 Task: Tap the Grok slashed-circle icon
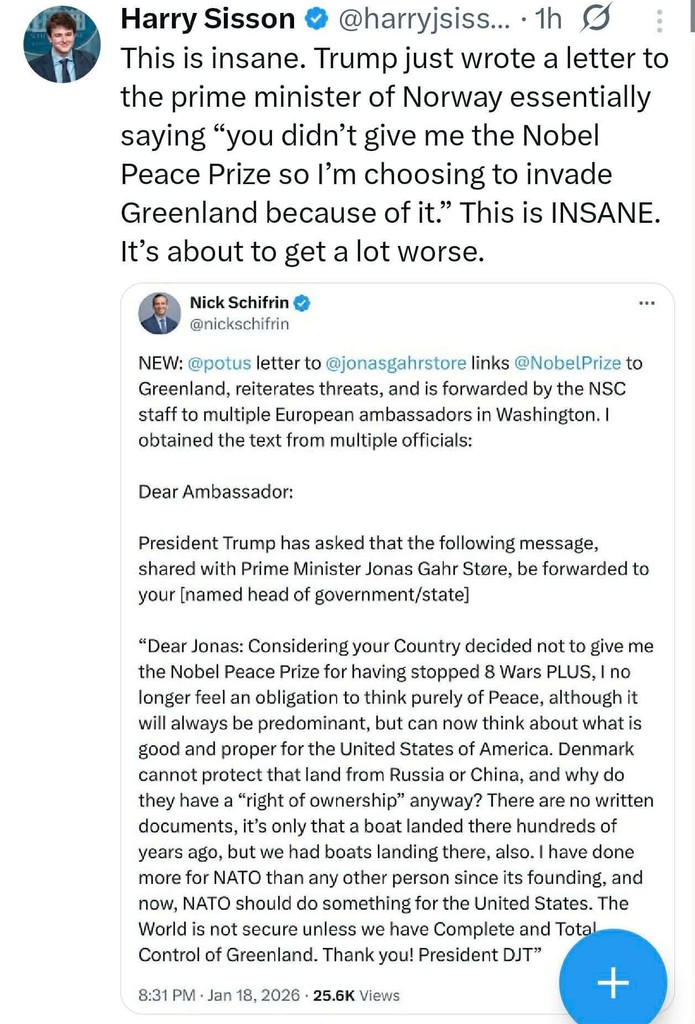596,19
